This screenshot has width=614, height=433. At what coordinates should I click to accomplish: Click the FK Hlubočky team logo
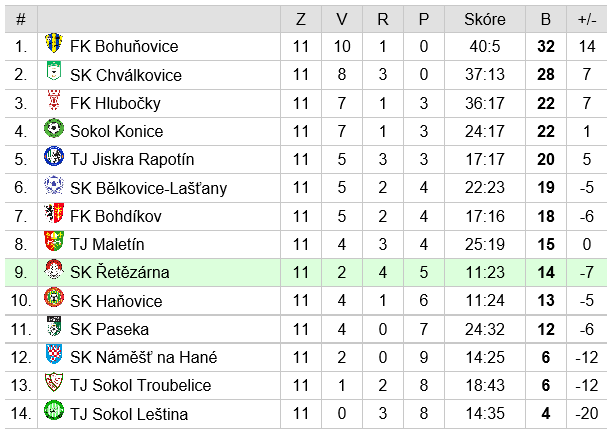[54, 100]
